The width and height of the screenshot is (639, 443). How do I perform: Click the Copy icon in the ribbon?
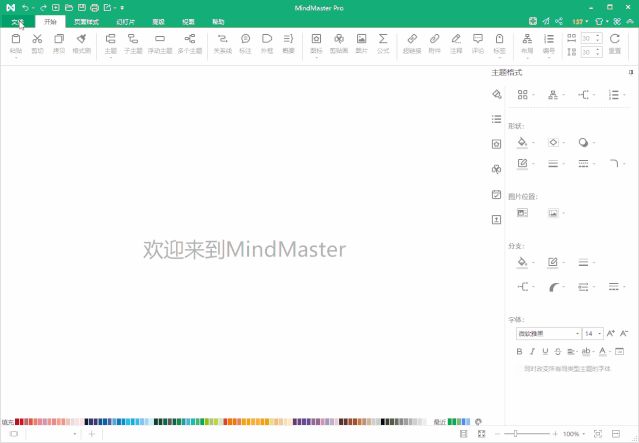tap(59, 44)
